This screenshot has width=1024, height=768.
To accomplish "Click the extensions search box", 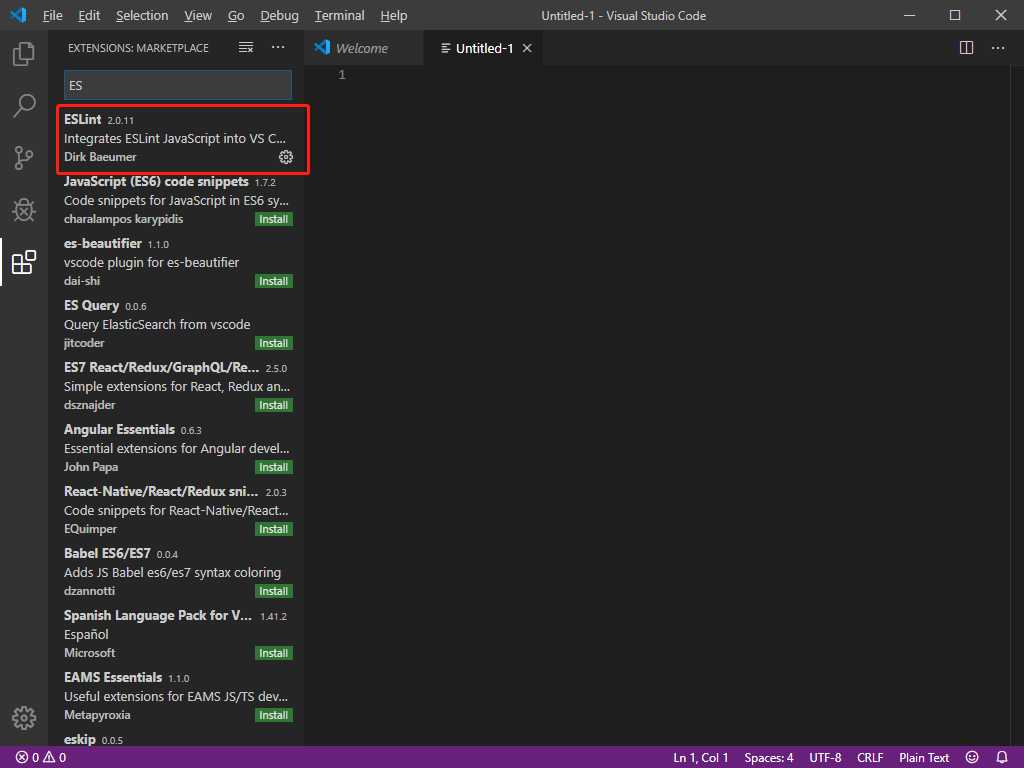I will click(x=178, y=85).
